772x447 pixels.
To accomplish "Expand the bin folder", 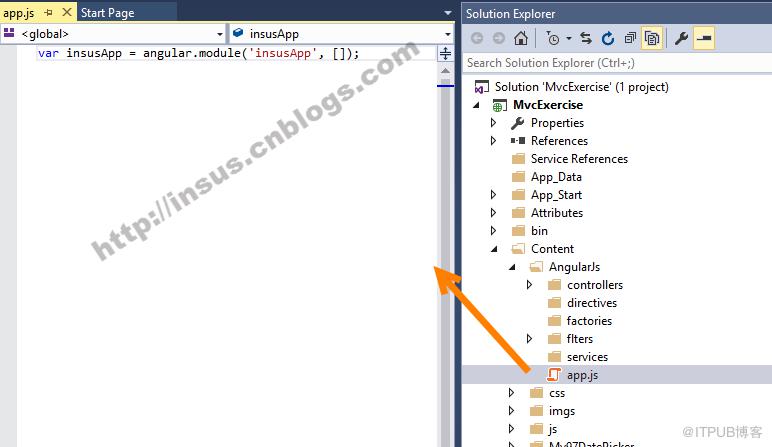I will [493, 230].
